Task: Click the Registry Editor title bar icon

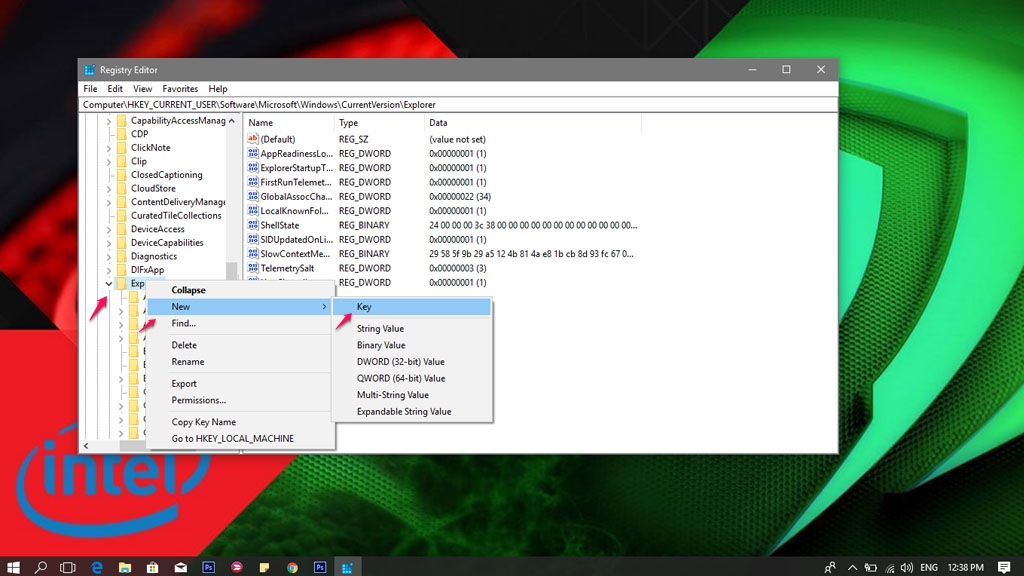Action: 89,70
